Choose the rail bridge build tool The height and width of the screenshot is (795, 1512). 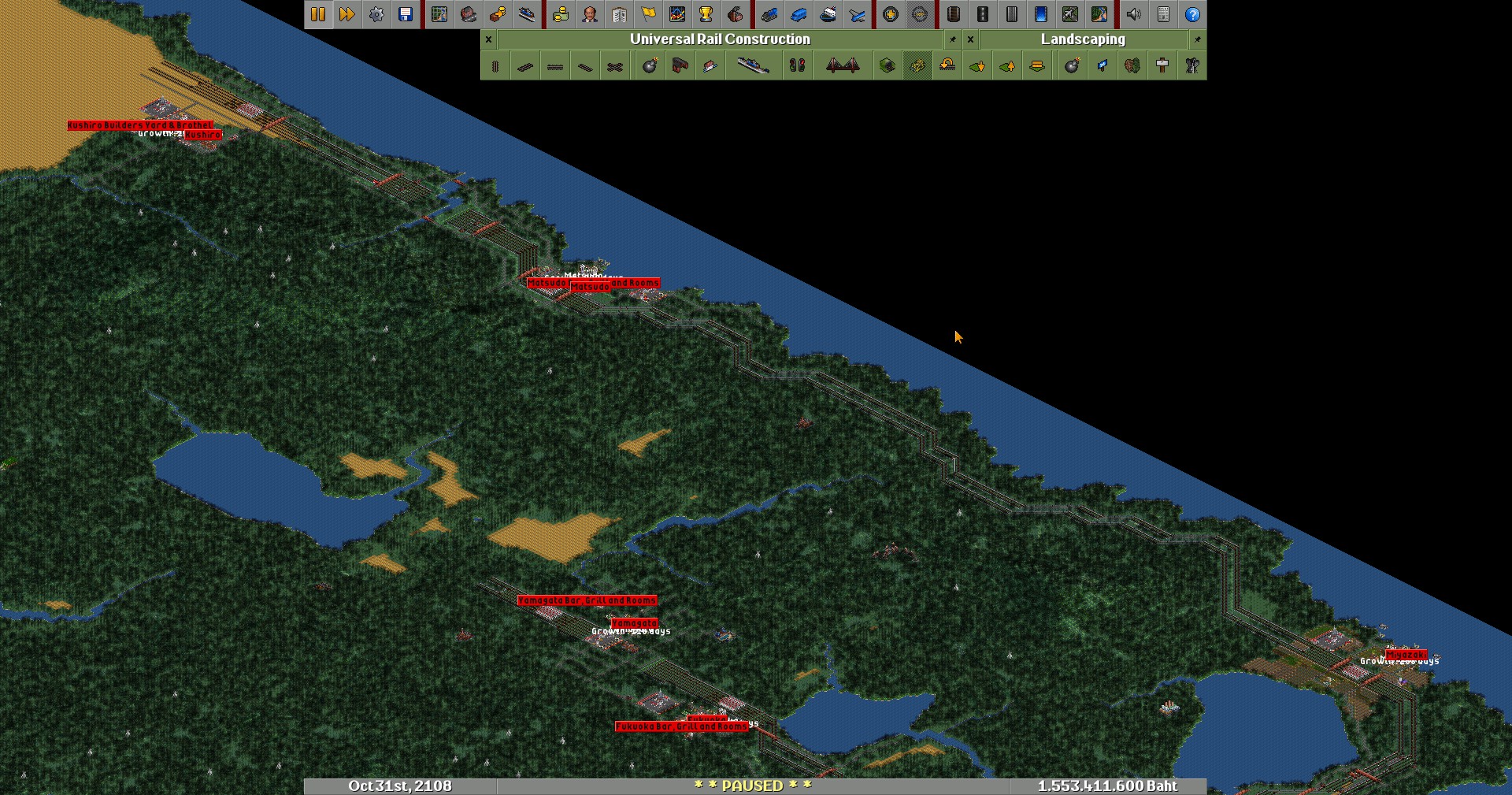coord(842,66)
